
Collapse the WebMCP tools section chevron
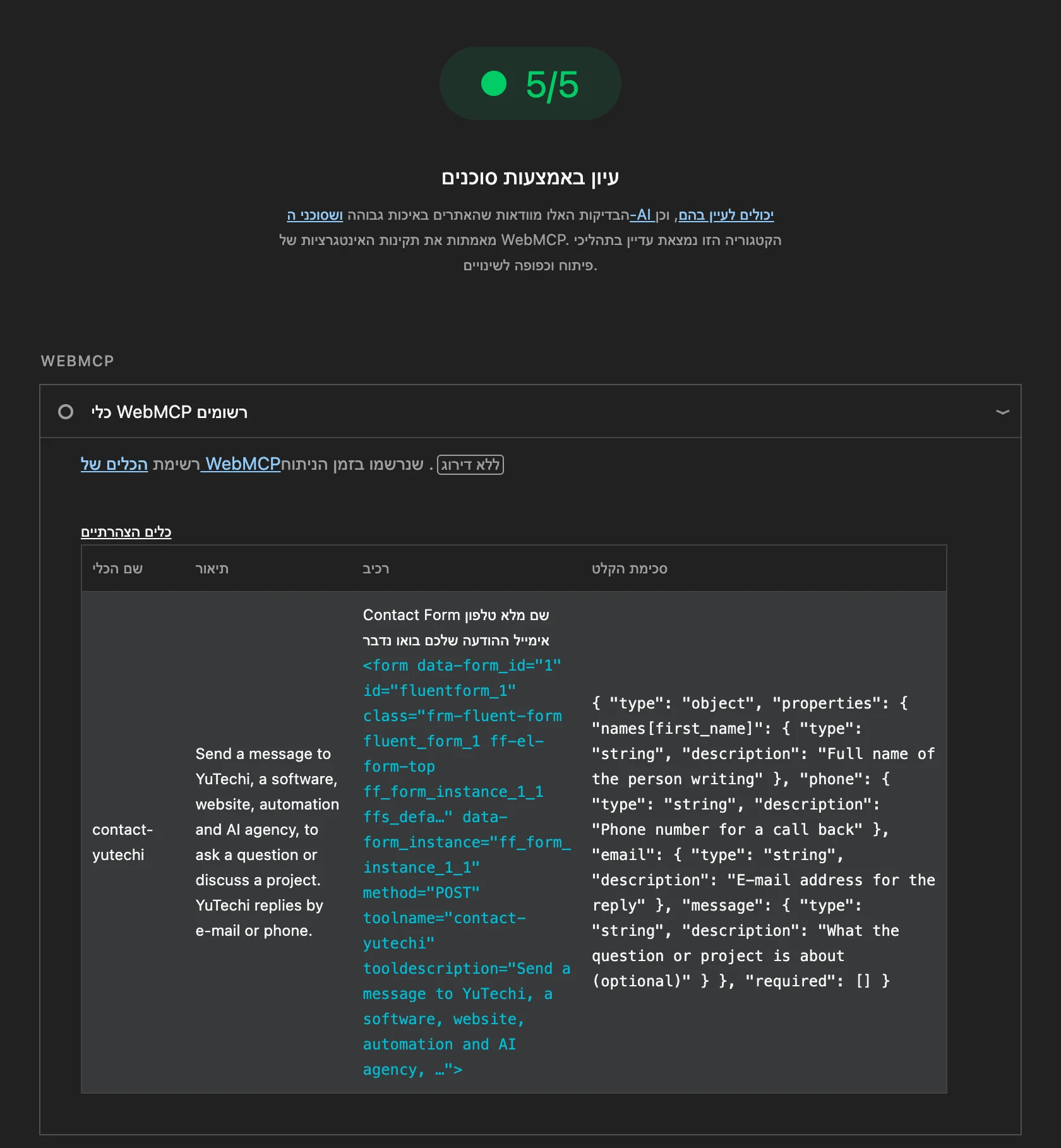click(1002, 412)
